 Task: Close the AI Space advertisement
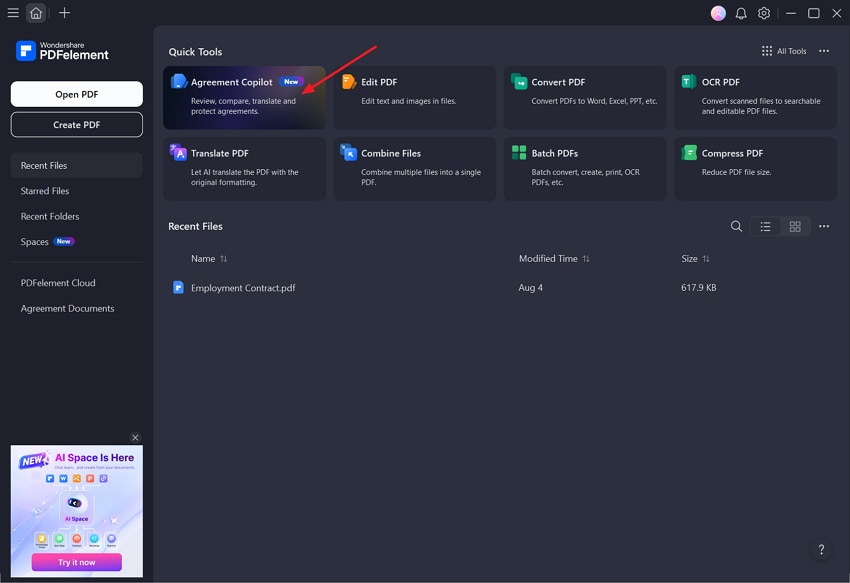click(x=135, y=437)
